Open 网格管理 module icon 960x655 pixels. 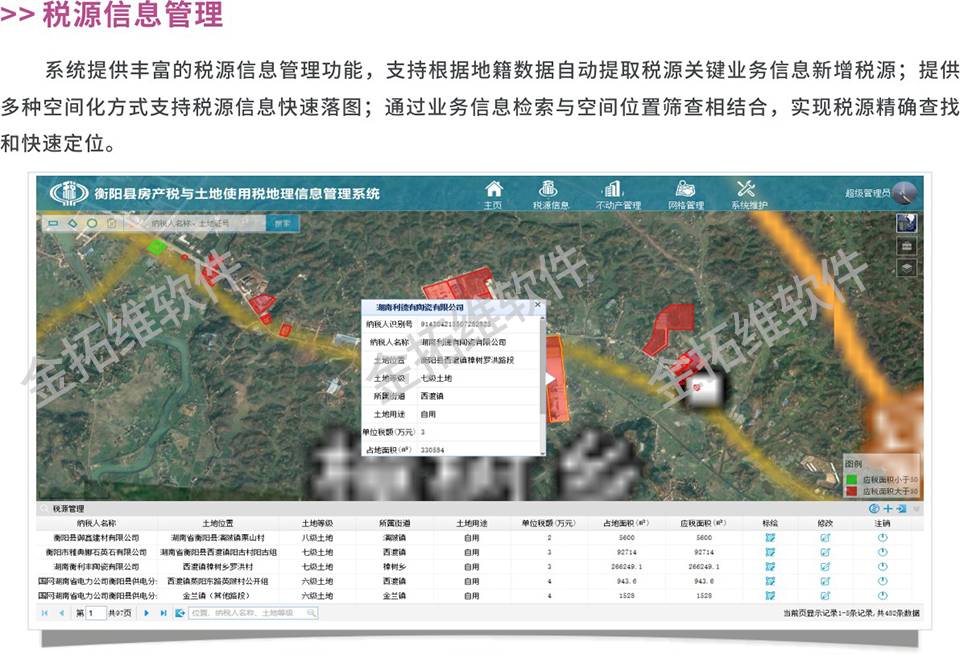[685, 193]
